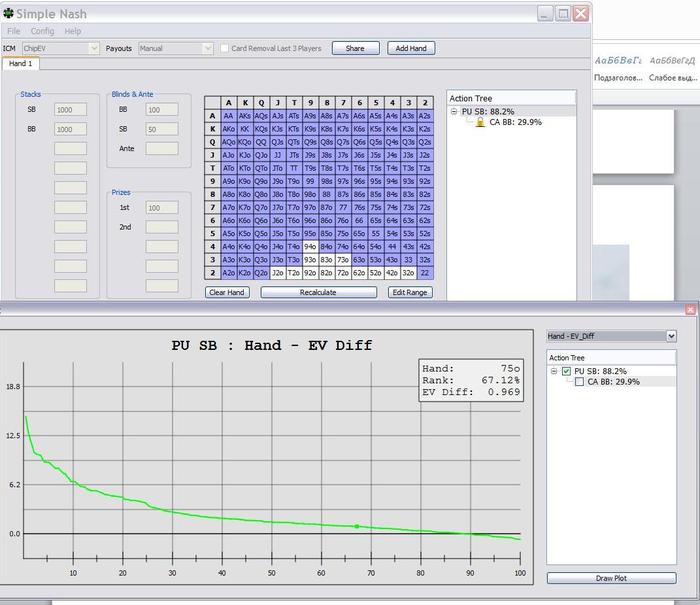Screen dimensions: 700x605
Task: Click the Clear Hand button
Action: coord(227,292)
